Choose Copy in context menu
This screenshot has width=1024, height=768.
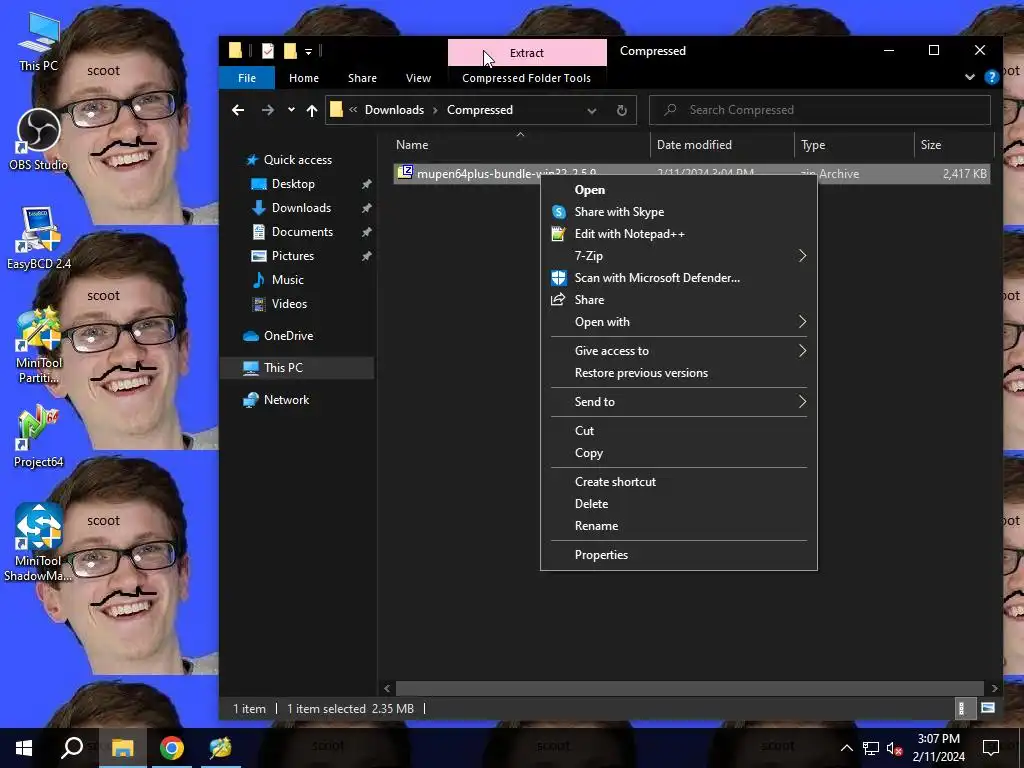pos(679,453)
